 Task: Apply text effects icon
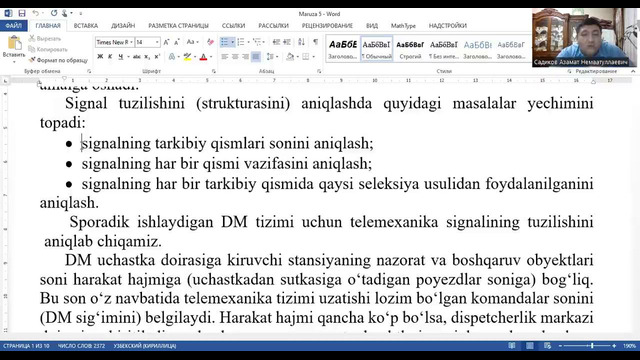172,57
